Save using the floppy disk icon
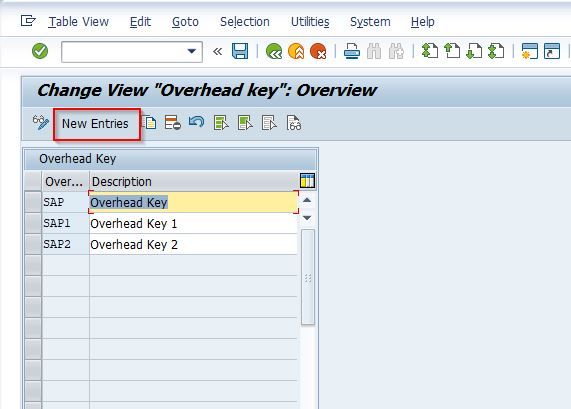571x409 pixels. point(240,51)
